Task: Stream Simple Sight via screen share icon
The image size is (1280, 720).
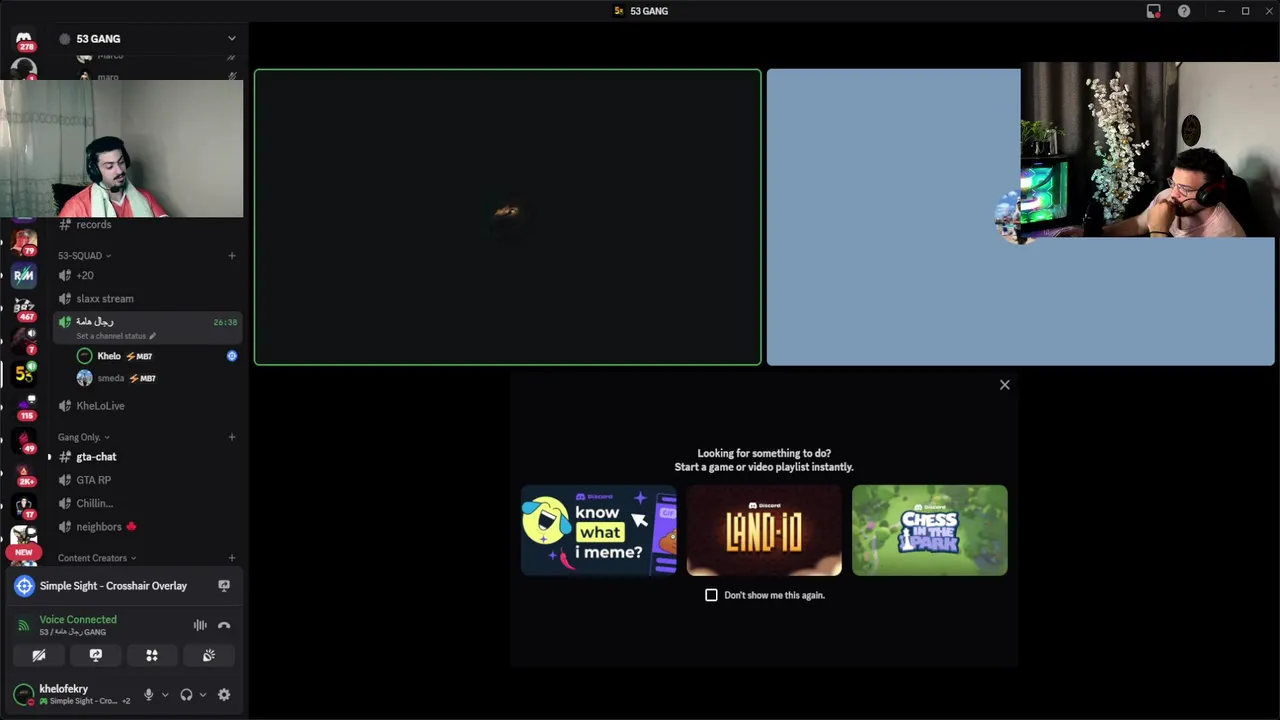Action: click(224, 586)
